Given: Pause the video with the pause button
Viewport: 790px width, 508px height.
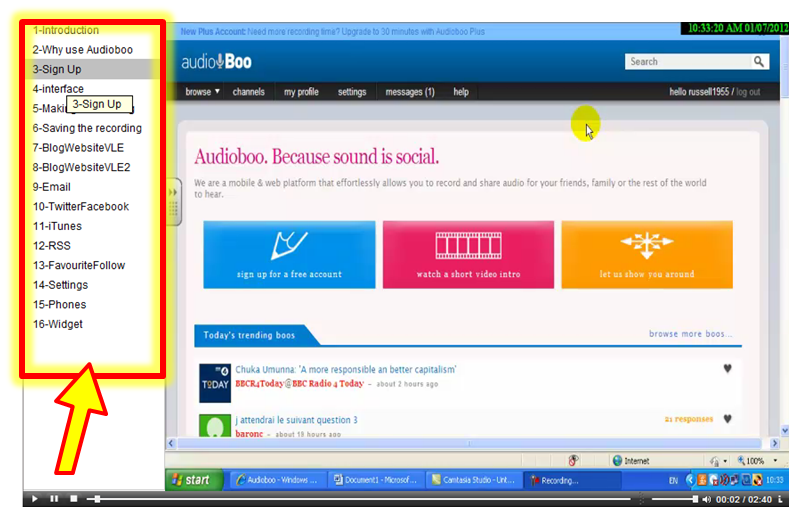Looking at the screenshot, I should pos(54,499).
